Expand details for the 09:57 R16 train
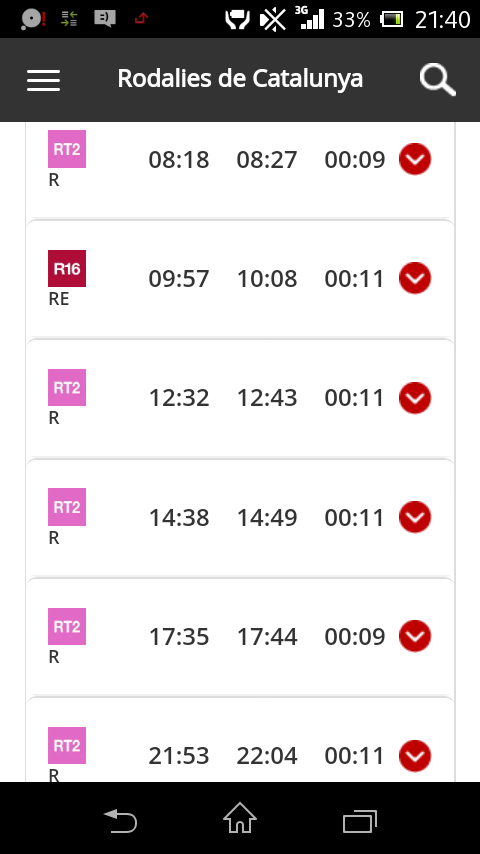The width and height of the screenshot is (480, 854). (415, 278)
